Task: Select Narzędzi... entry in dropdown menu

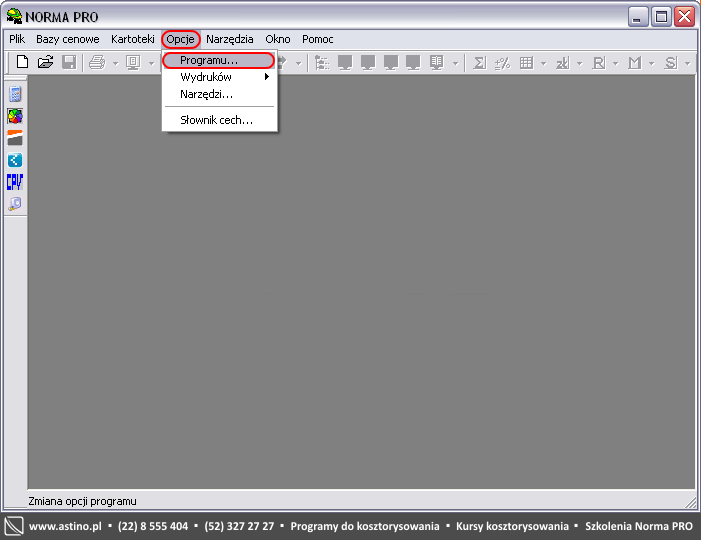Action: click(219, 94)
